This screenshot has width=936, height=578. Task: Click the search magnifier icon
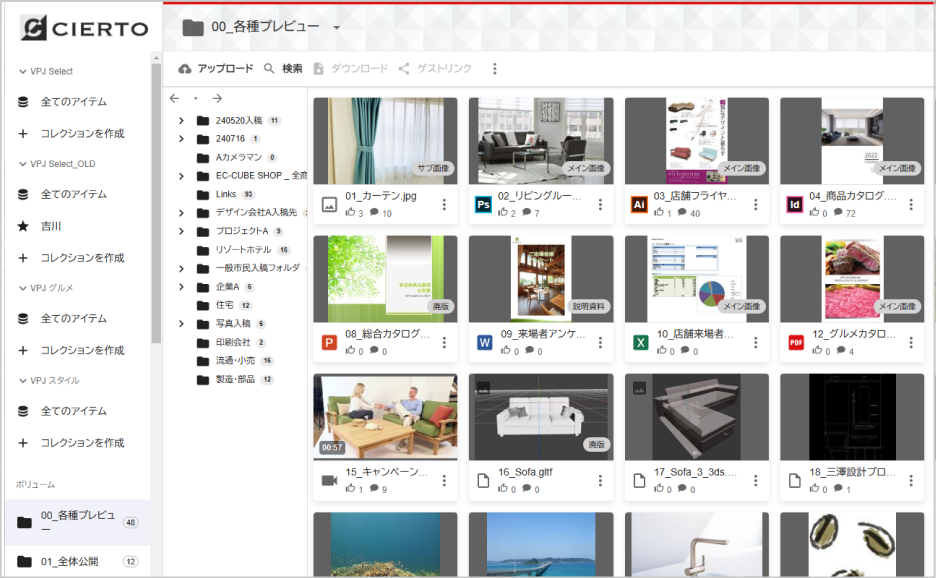[x=269, y=69]
